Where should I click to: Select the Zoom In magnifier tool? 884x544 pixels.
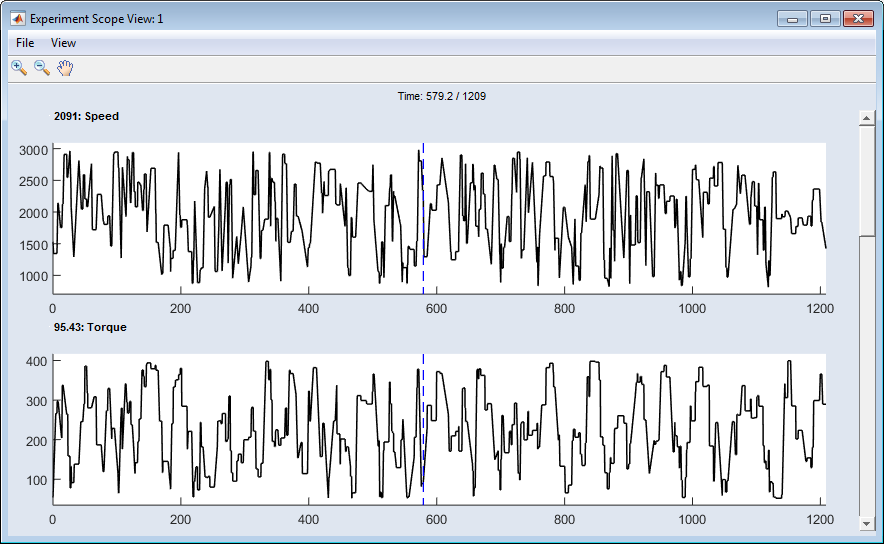pos(18,68)
